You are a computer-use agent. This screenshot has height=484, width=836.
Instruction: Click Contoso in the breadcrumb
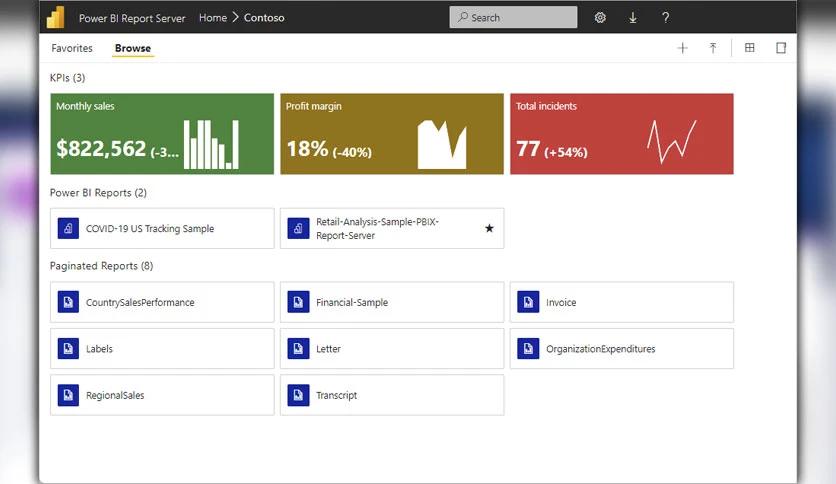pyautogui.click(x=264, y=18)
